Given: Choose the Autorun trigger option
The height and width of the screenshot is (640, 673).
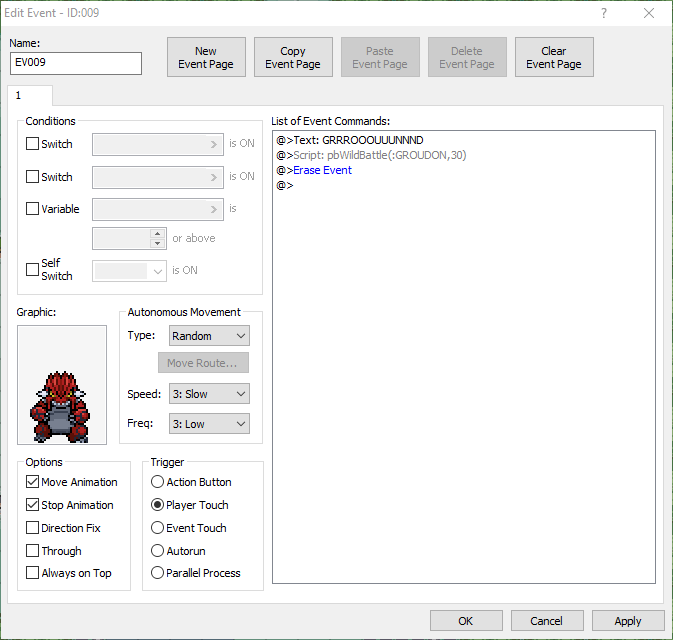Looking at the screenshot, I should tap(157, 551).
